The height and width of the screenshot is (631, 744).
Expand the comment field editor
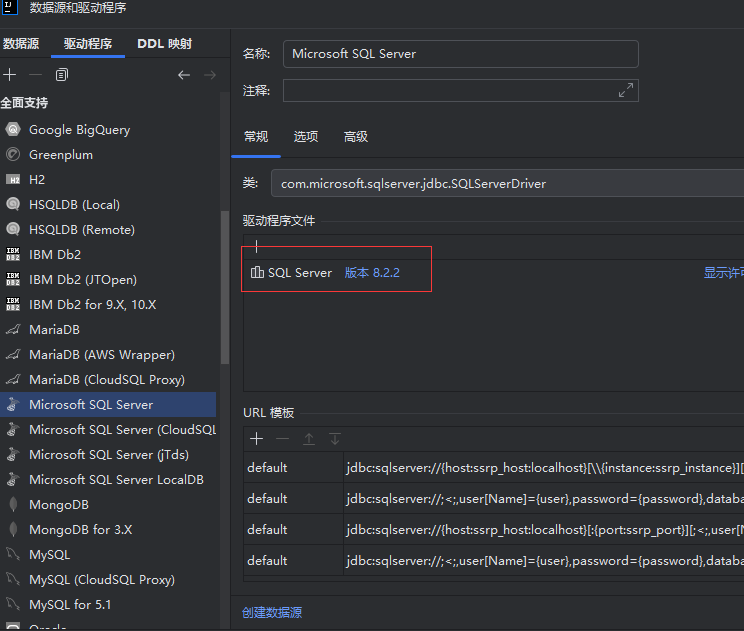pos(626,90)
